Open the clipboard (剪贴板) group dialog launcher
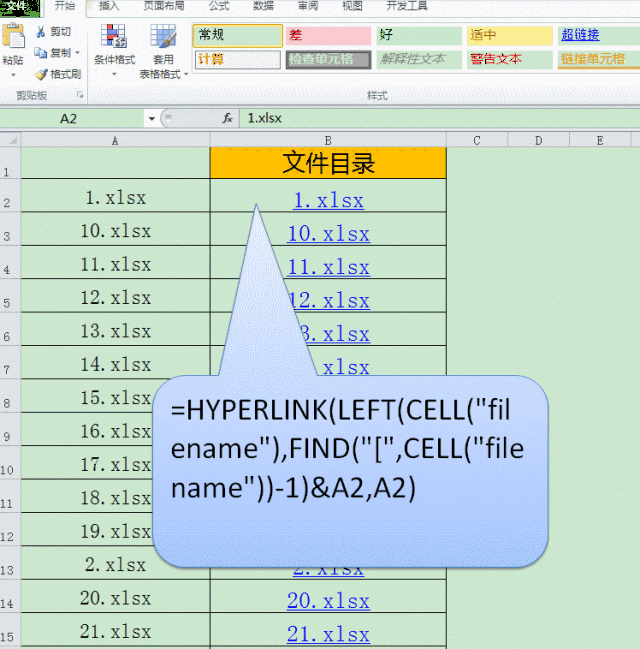 (x=80, y=96)
